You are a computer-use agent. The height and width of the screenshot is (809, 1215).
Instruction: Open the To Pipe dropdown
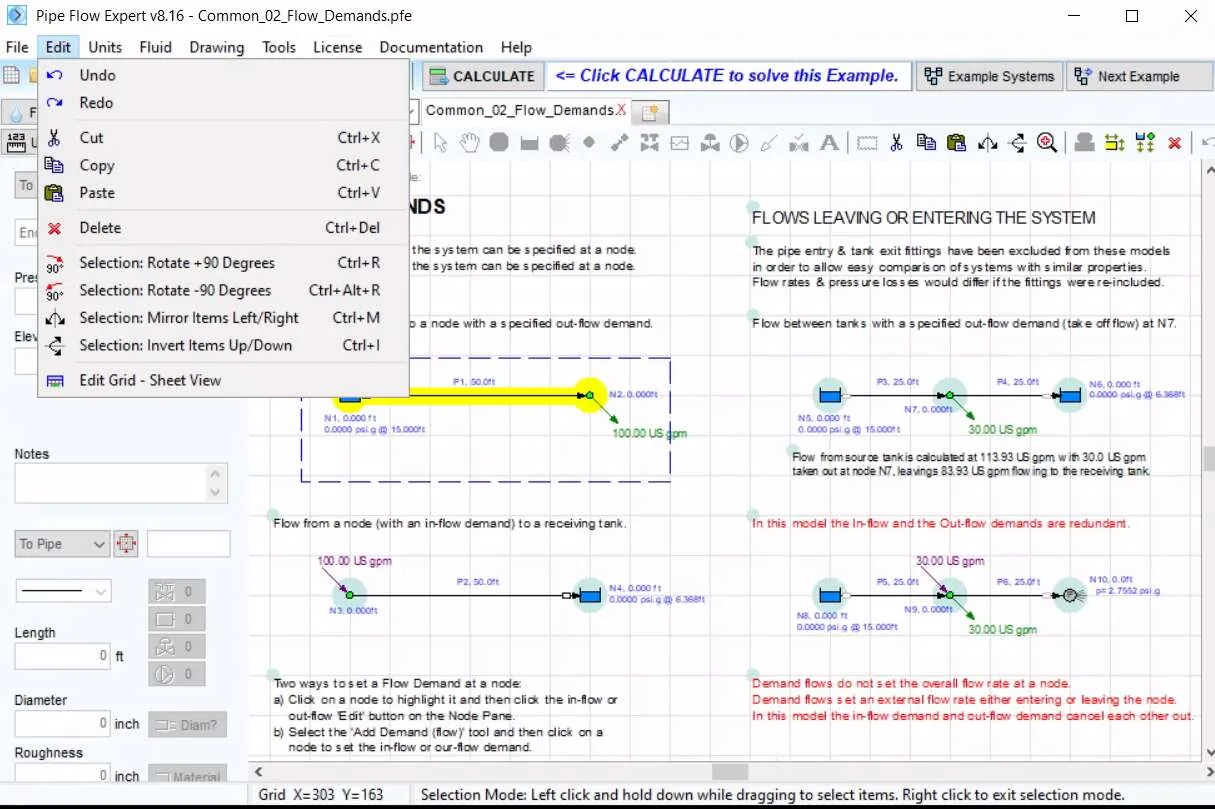point(62,544)
